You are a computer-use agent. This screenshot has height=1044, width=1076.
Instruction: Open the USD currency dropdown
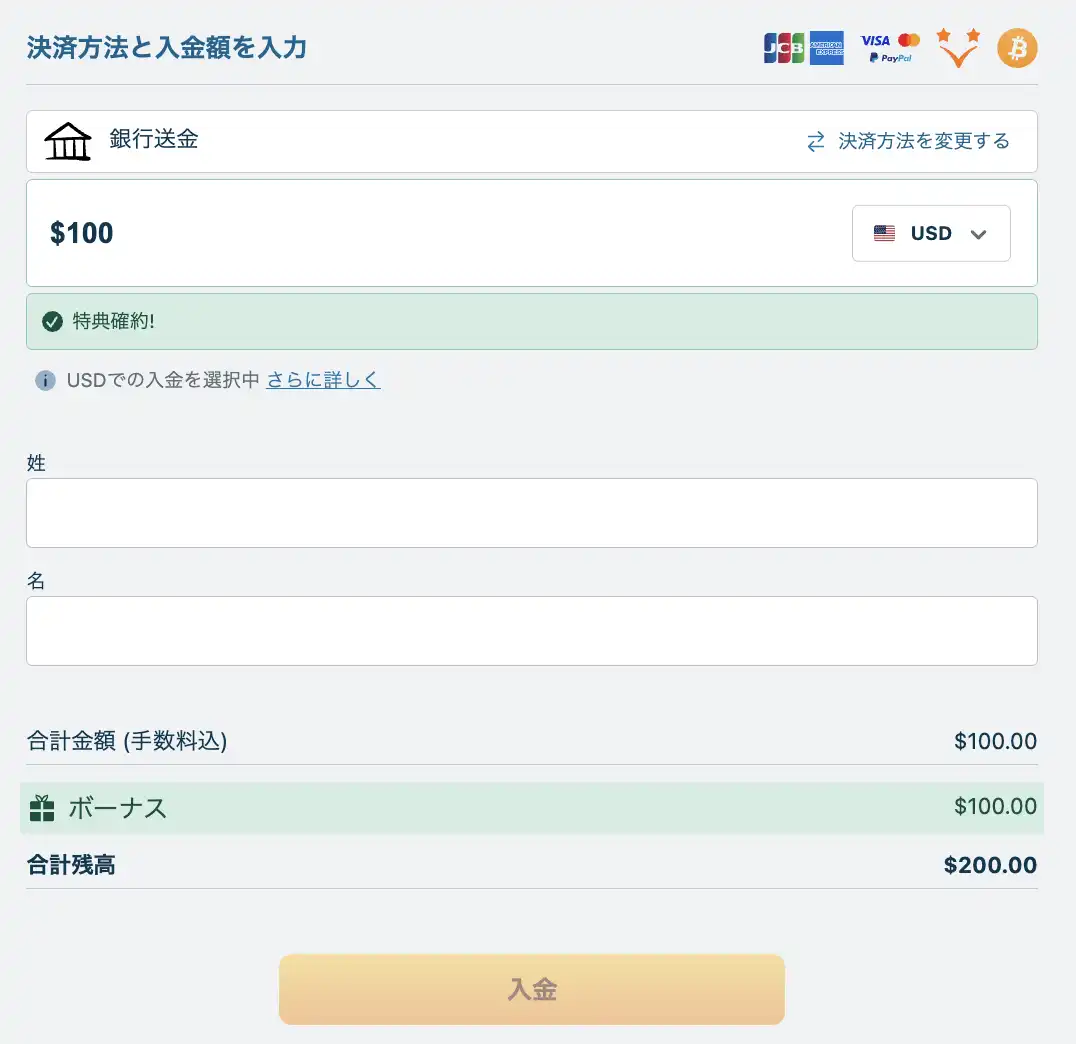[x=931, y=234]
